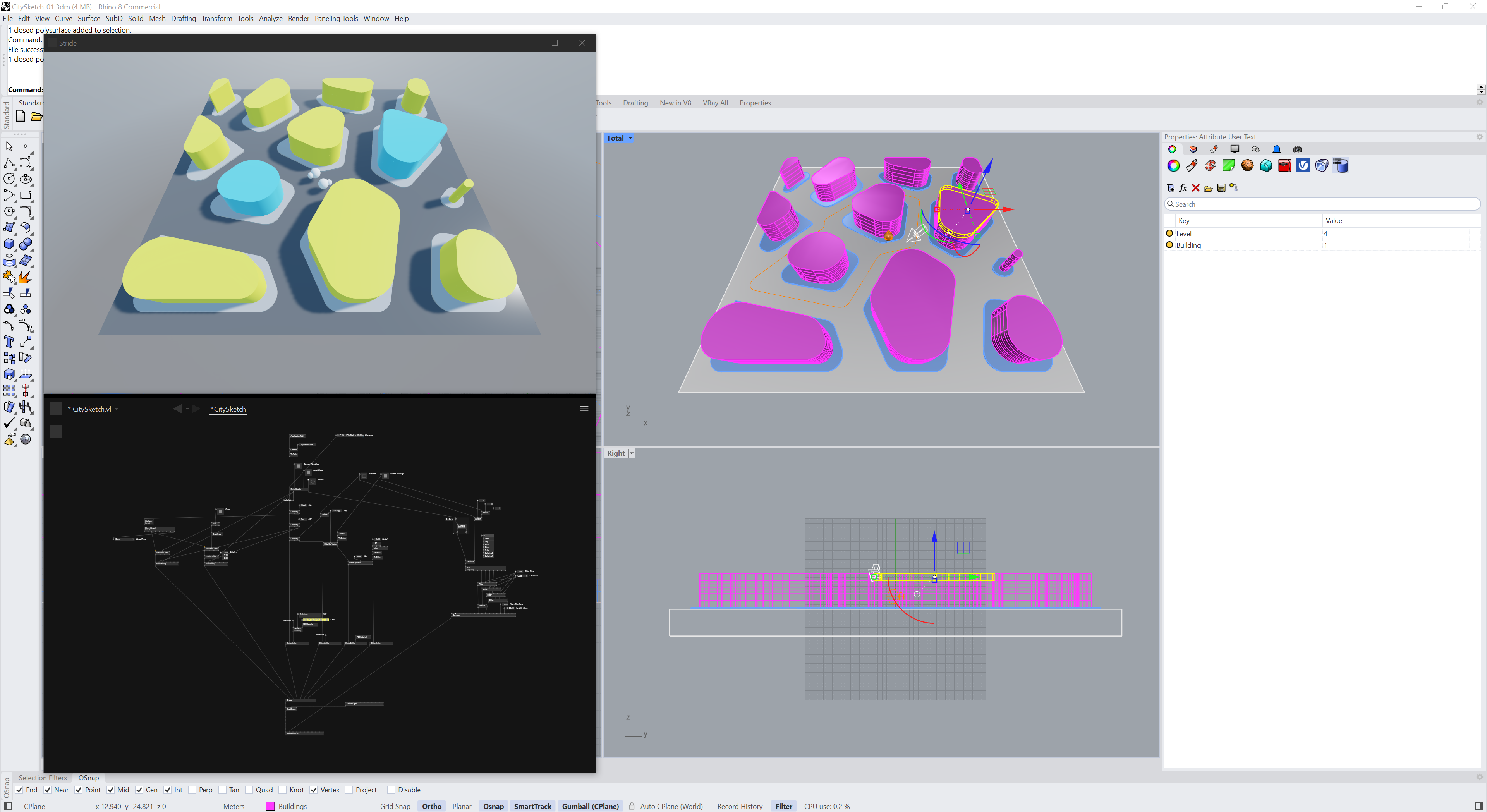Open the V-Ray properties icon

tap(1303, 166)
